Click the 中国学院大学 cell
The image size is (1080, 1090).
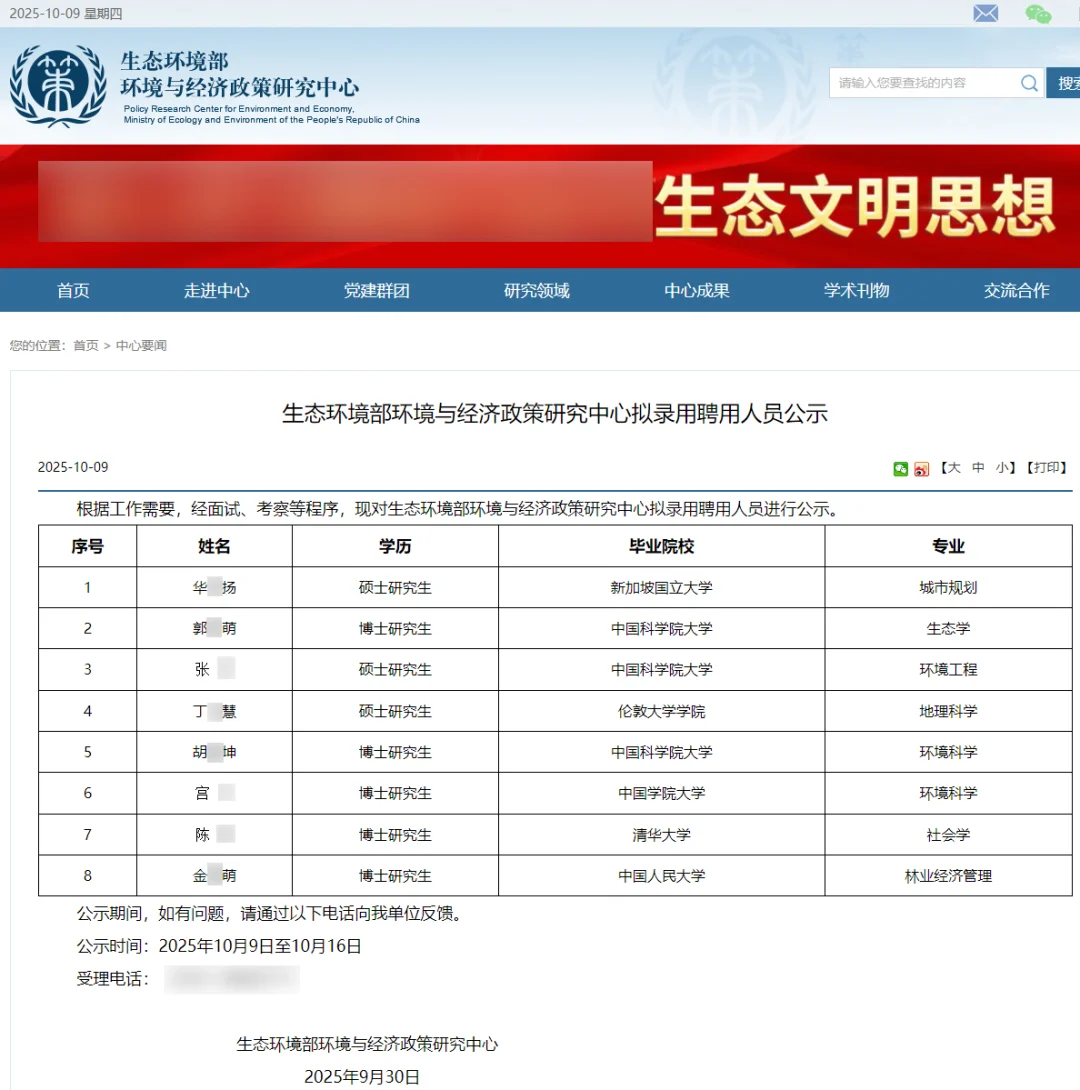point(662,793)
